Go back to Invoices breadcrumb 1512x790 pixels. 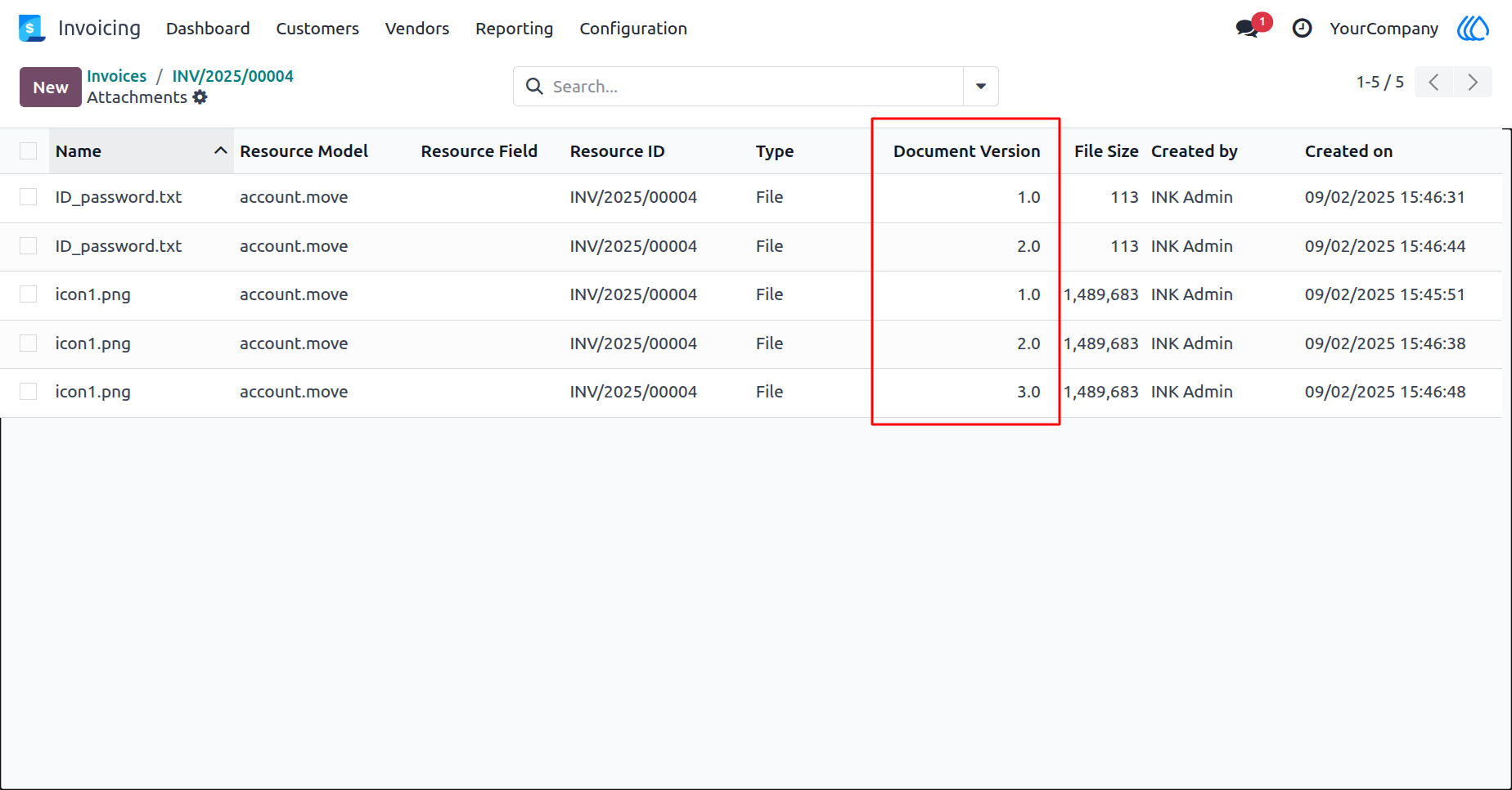(x=117, y=76)
